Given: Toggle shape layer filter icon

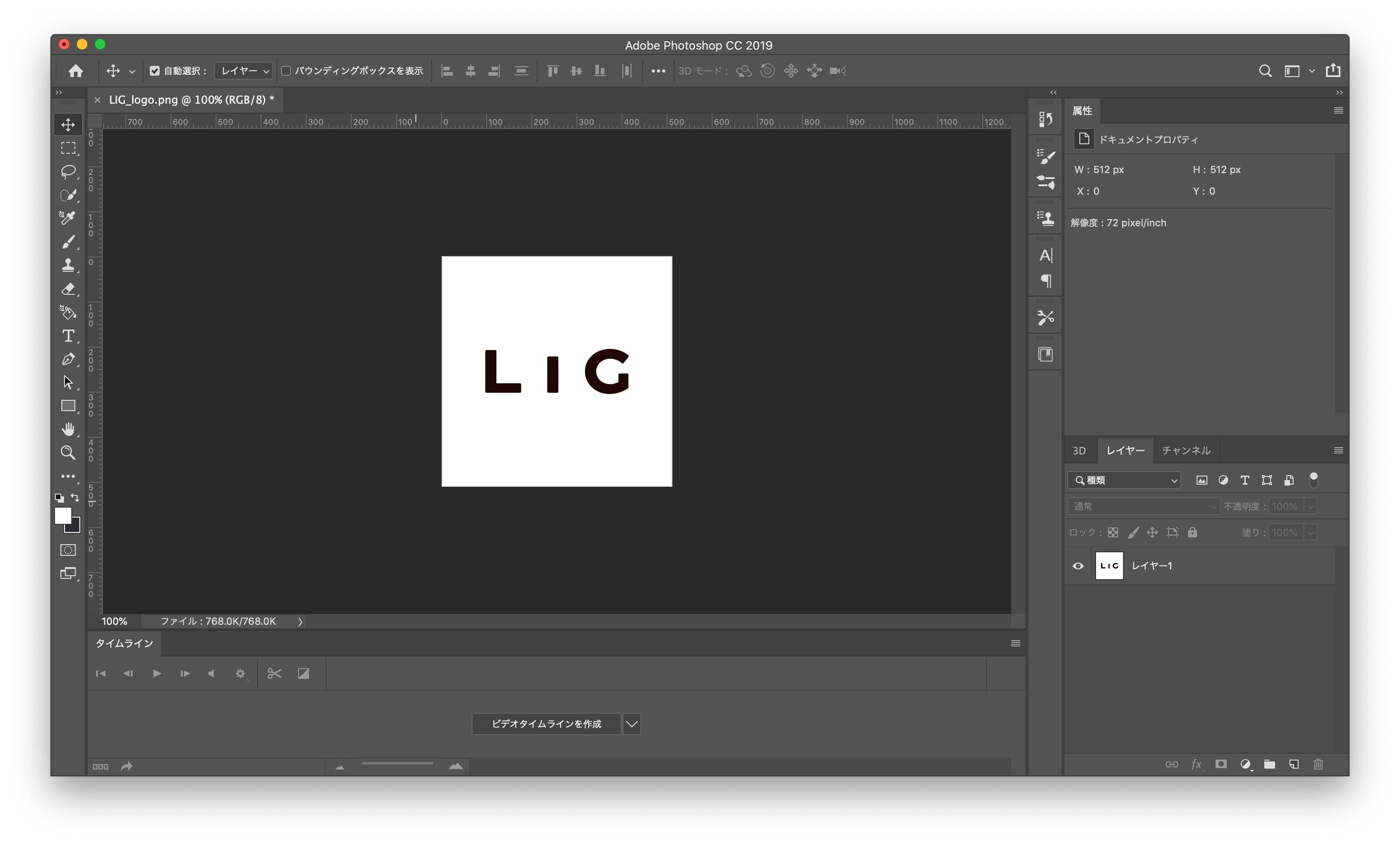Looking at the screenshot, I should pos(1267,481).
